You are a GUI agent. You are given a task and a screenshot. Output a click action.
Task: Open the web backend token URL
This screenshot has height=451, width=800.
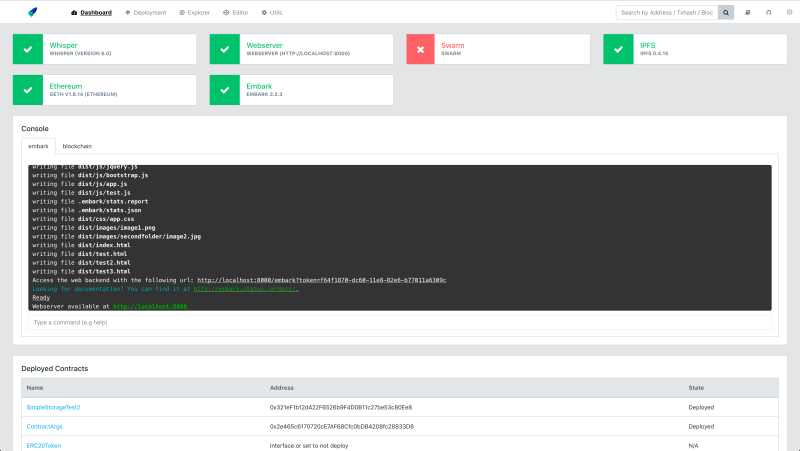321,280
